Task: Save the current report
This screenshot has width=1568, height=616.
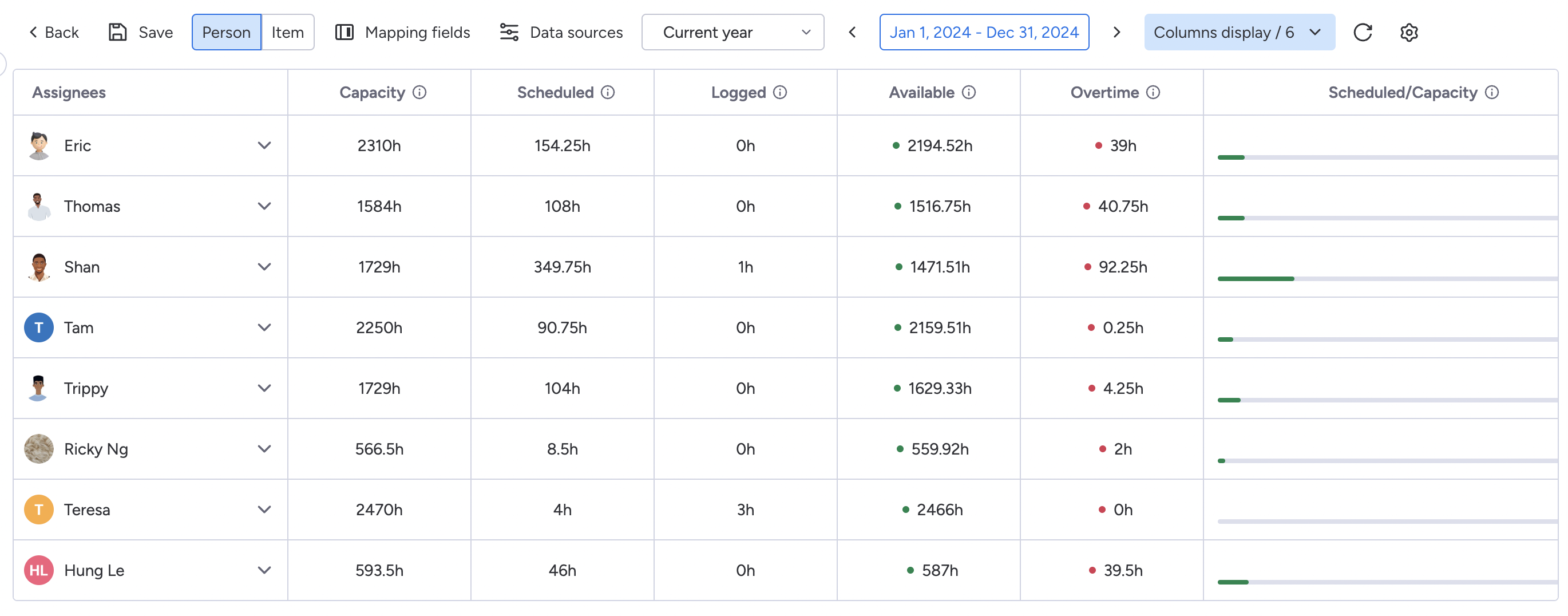Action: tap(141, 32)
